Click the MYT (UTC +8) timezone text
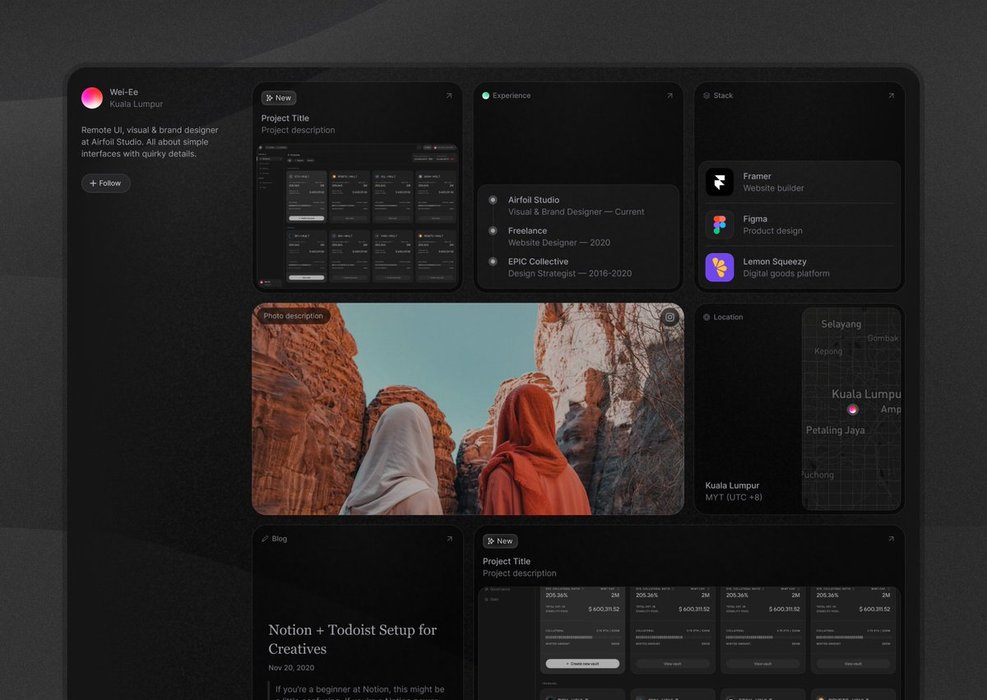Screen dimensions: 987x700 pyautogui.click(x=733, y=497)
